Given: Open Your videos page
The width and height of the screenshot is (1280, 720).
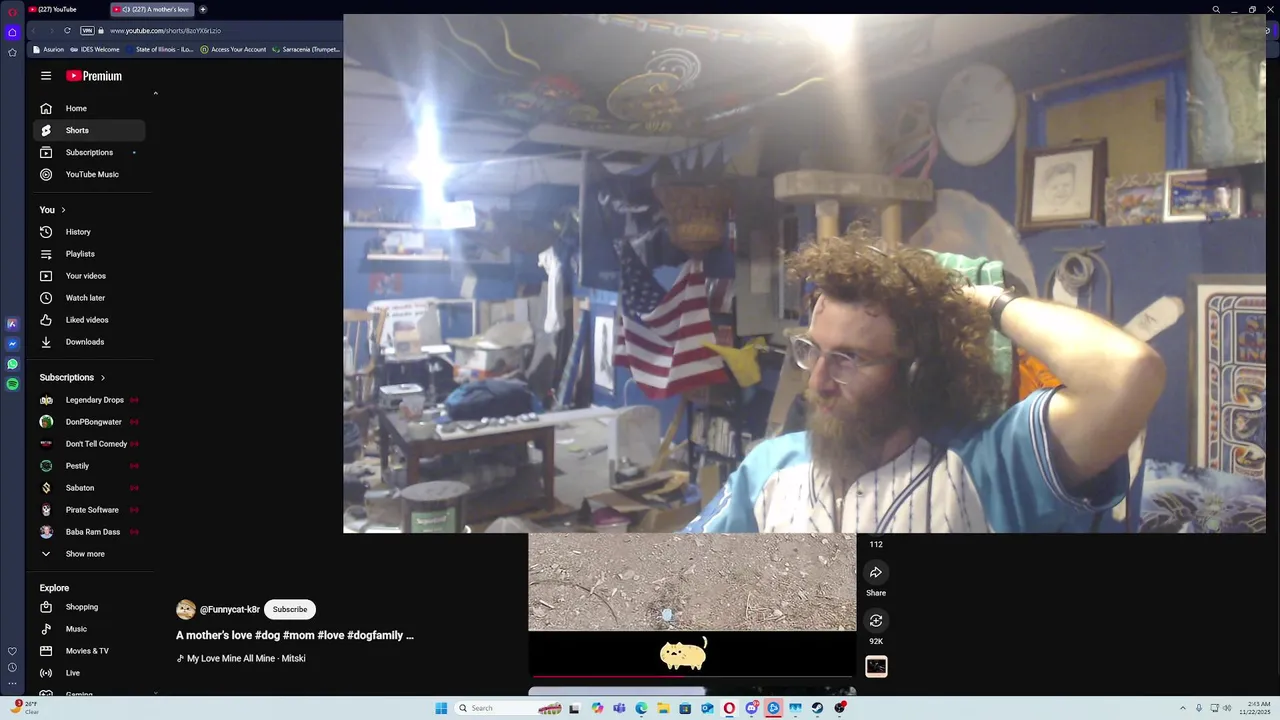Looking at the screenshot, I should coord(89,276).
